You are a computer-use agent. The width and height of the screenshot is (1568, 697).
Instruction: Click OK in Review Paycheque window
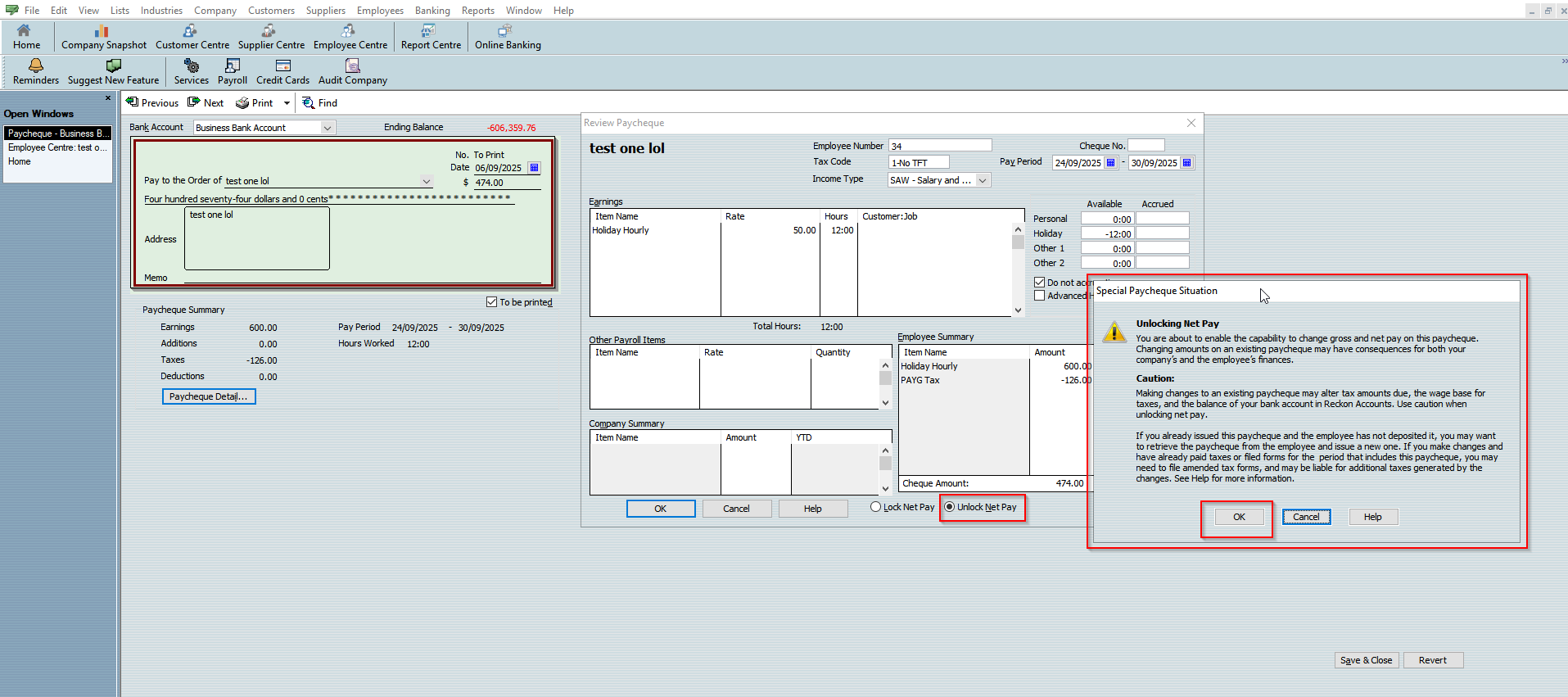click(x=661, y=509)
